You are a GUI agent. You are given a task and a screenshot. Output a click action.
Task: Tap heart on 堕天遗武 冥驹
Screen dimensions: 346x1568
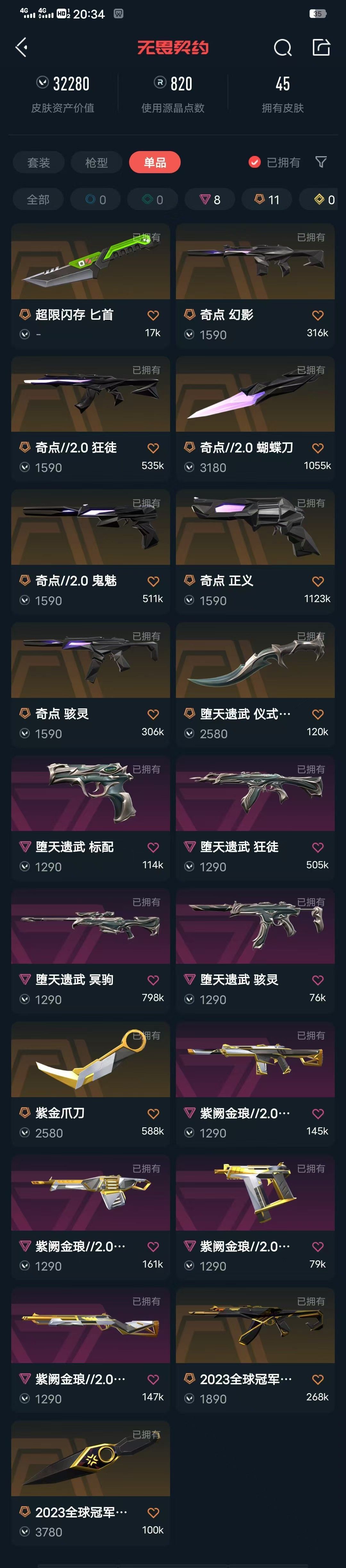pos(153,981)
